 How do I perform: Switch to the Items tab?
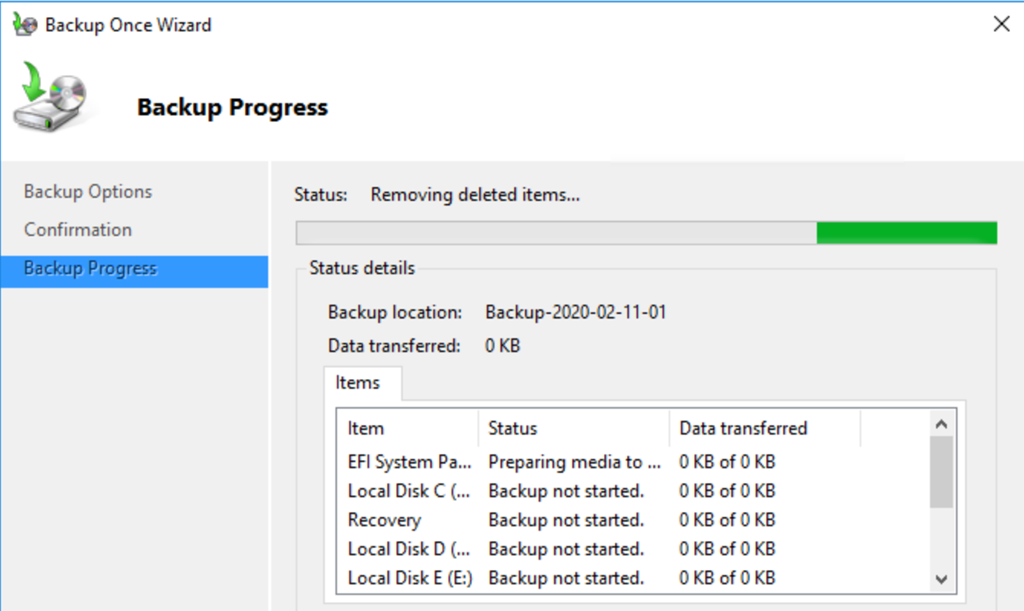pos(358,383)
